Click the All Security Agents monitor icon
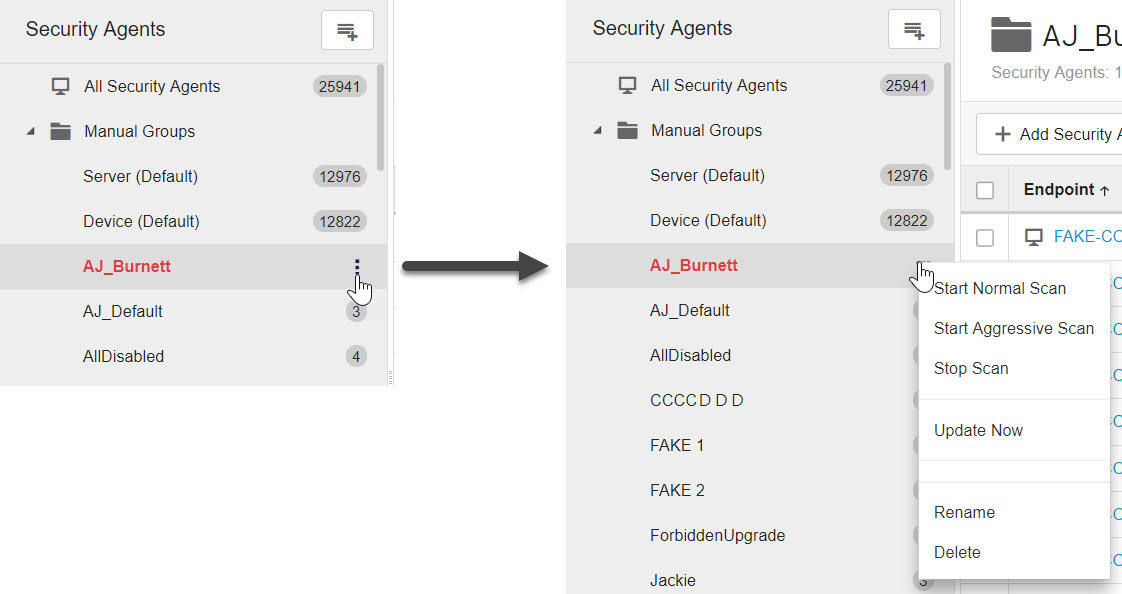The height and width of the screenshot is (594, 1122). coord(61,86)
